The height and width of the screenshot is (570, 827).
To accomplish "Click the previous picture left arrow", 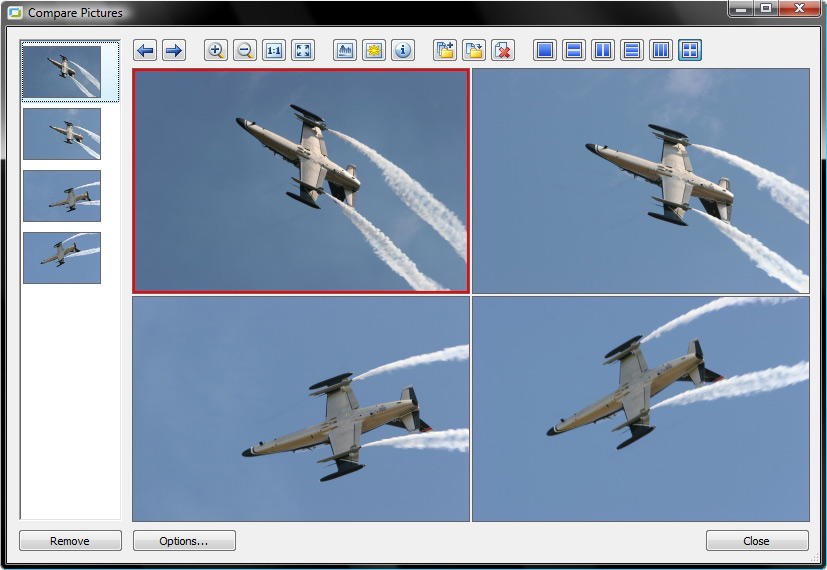I will 145,50.
